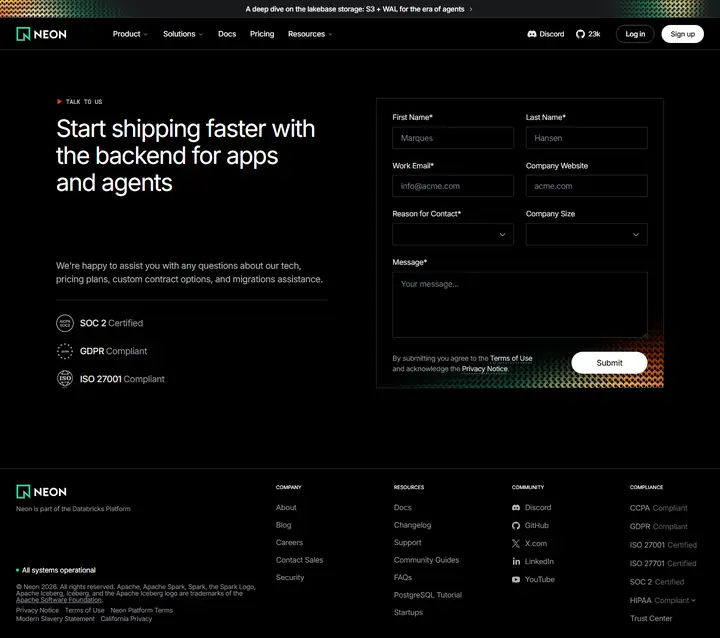Screen dimensions: 720x638
Task: Open Apache Software Foundation link
Action: 59,600
